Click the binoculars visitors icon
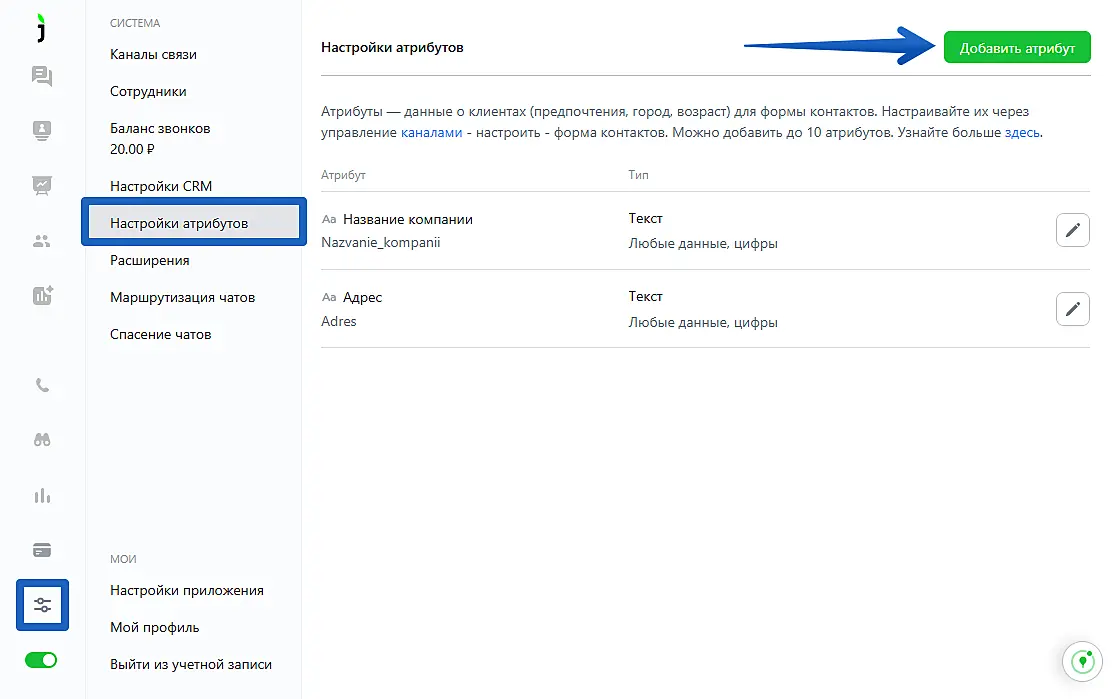Screen dimensions: 1114x699 pos(42,440)
